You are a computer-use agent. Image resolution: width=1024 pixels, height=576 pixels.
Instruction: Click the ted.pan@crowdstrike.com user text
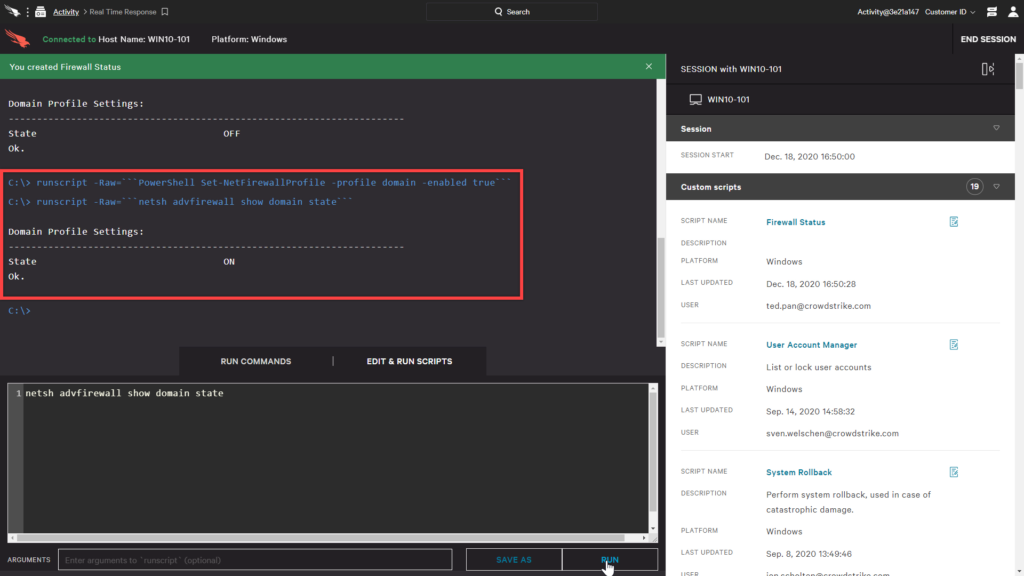818,306
